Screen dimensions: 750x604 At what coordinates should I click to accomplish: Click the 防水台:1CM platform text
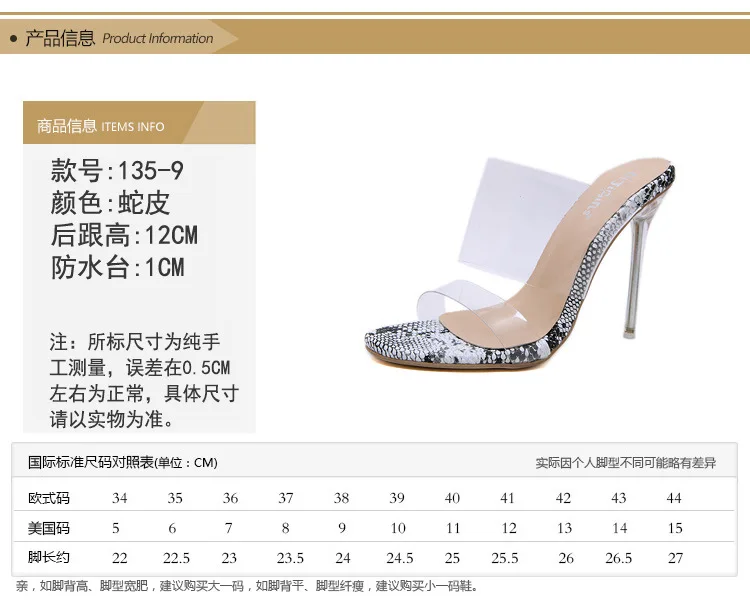coord(118,267)
